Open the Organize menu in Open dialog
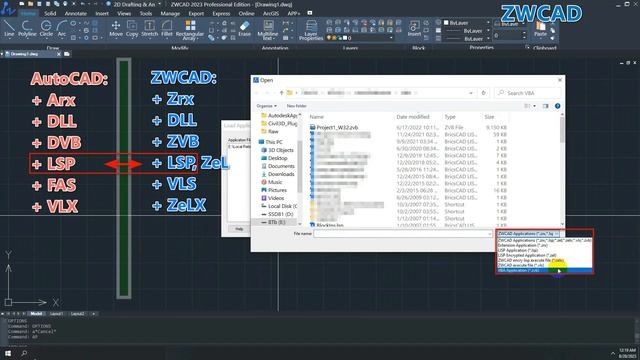The height and width of the screenshot is (360, 640). pyautogui.click(x=267, y=106)
